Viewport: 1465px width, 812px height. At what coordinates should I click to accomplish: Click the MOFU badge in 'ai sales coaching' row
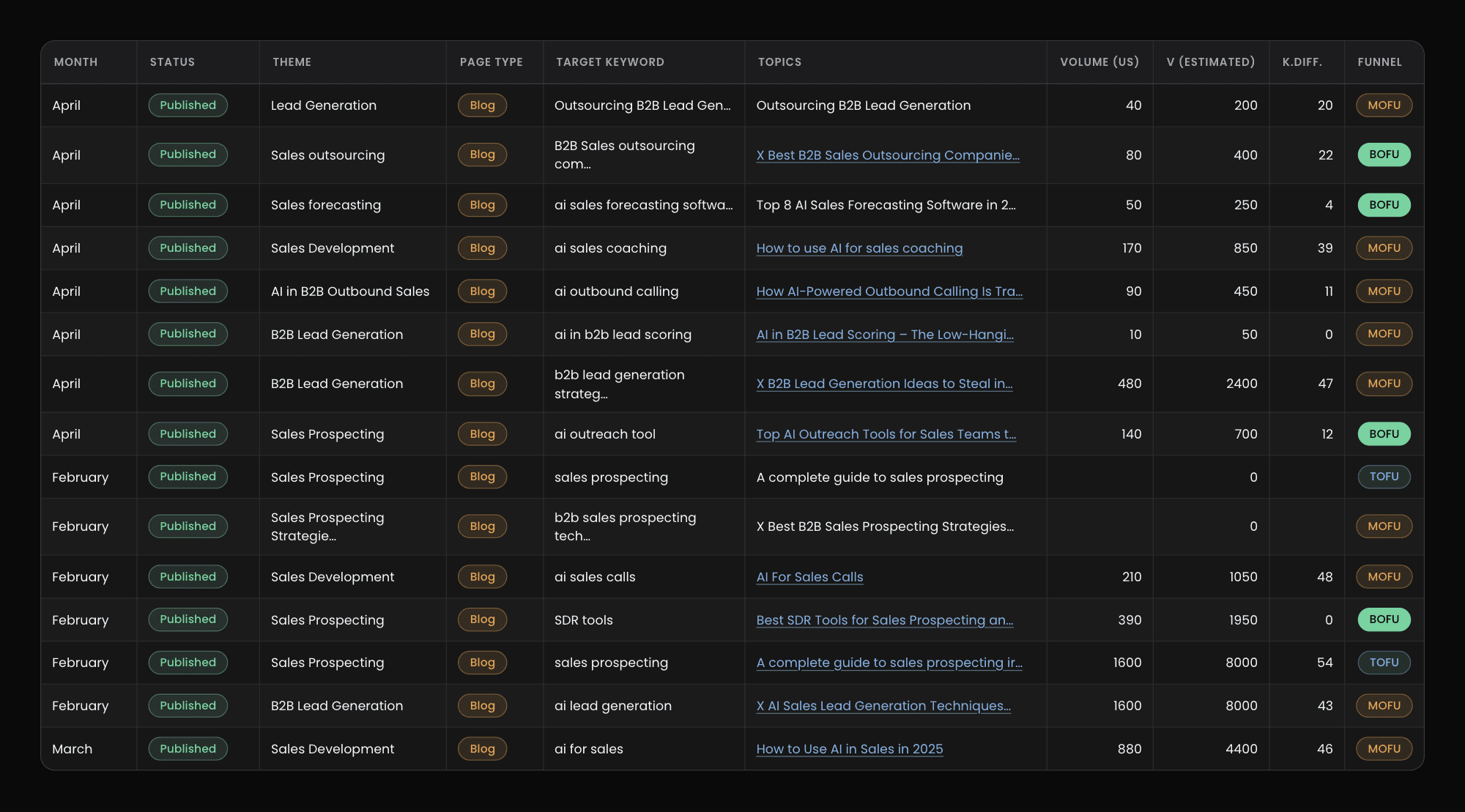1384,248
